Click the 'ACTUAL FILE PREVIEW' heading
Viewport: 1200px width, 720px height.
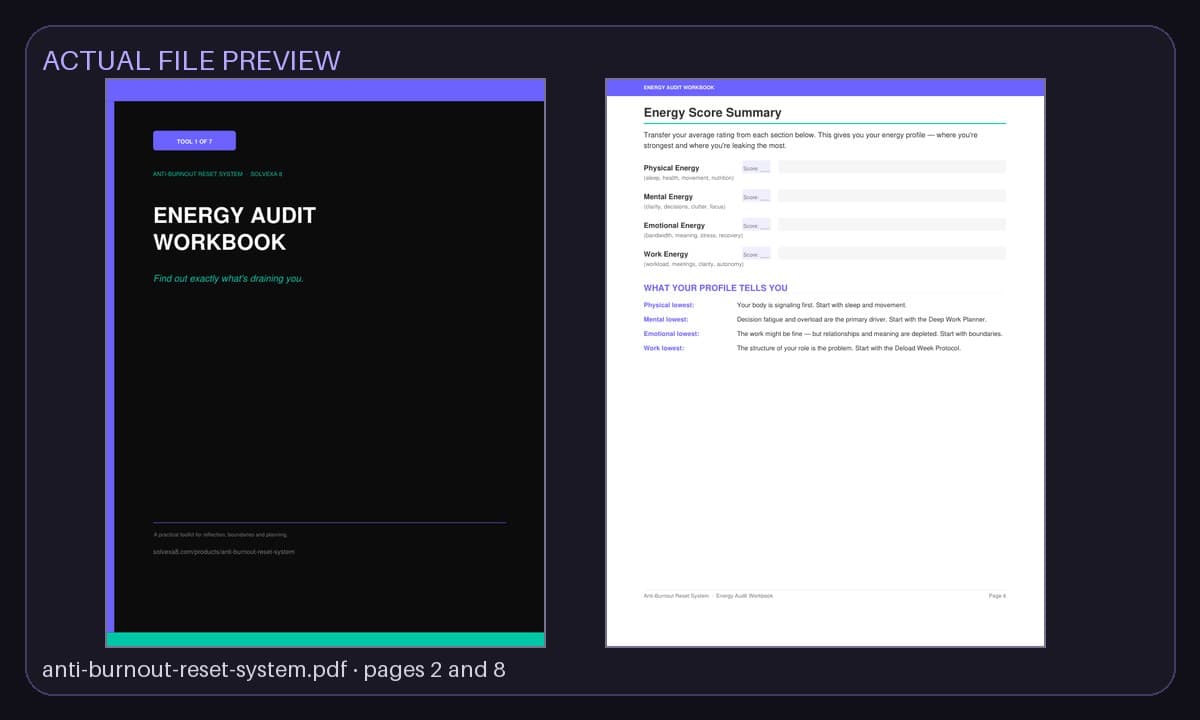click(191, 60)
